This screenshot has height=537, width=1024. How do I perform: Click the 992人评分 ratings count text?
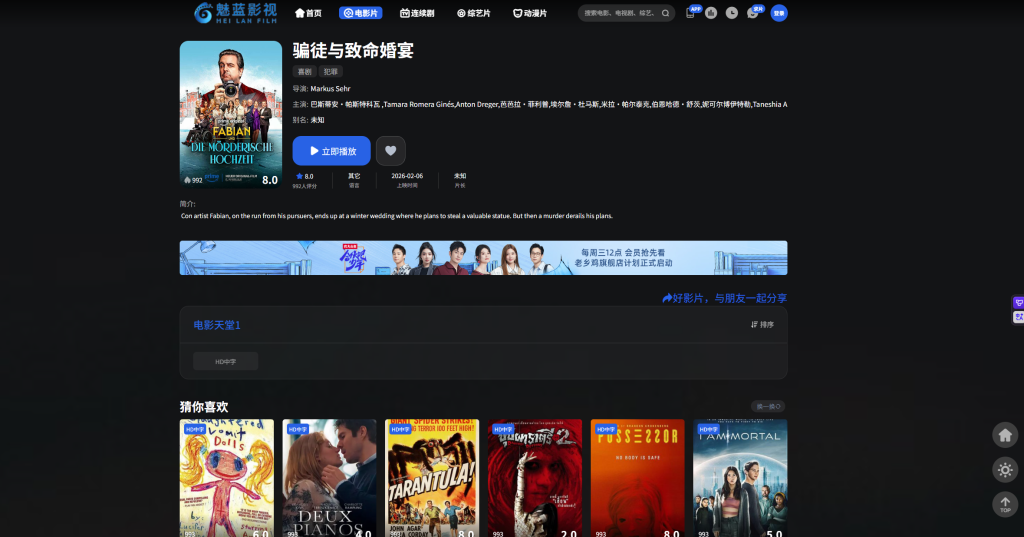[304, 186]
